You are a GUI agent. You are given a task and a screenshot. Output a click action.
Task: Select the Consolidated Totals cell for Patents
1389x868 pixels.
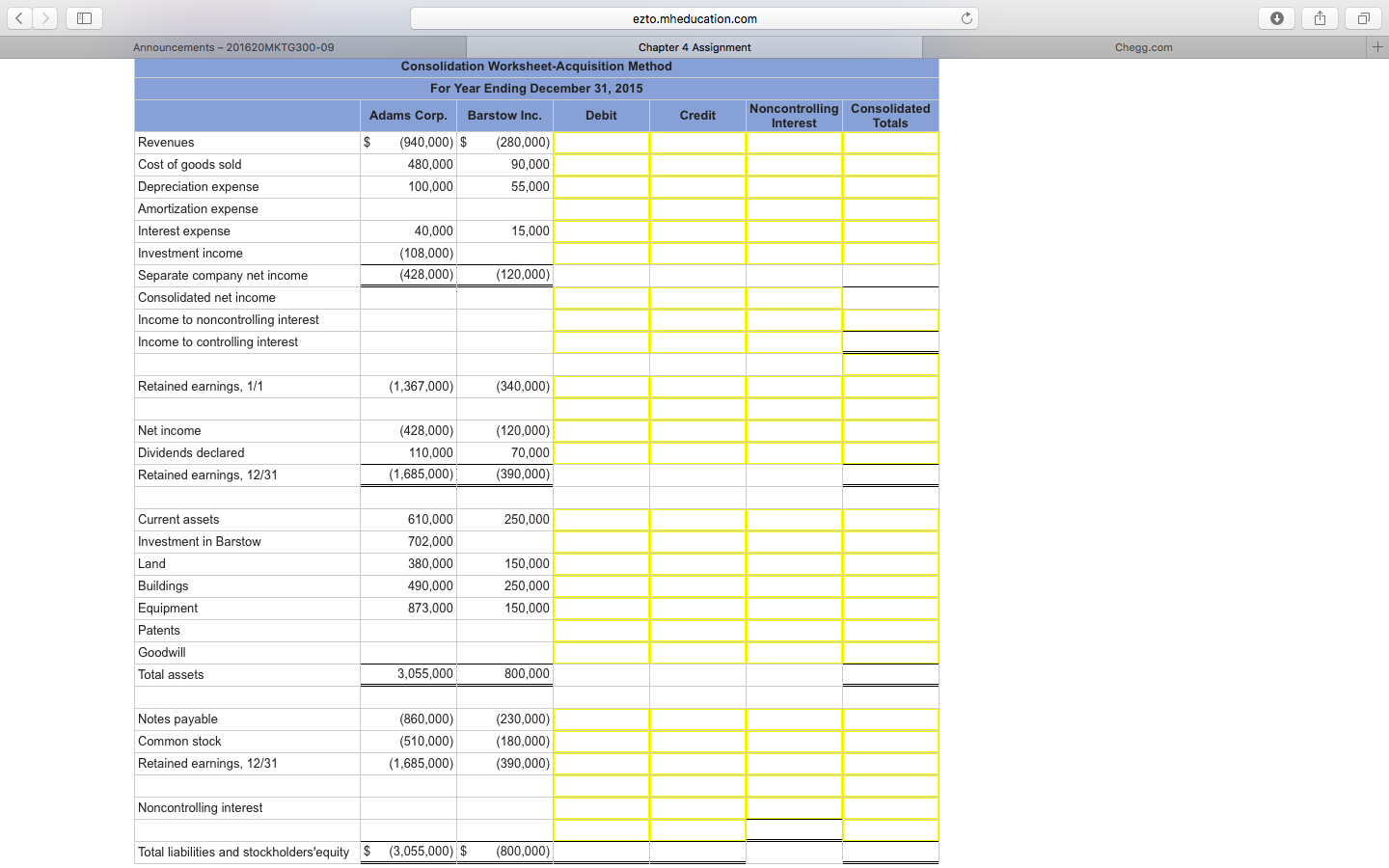click(890, 631)
